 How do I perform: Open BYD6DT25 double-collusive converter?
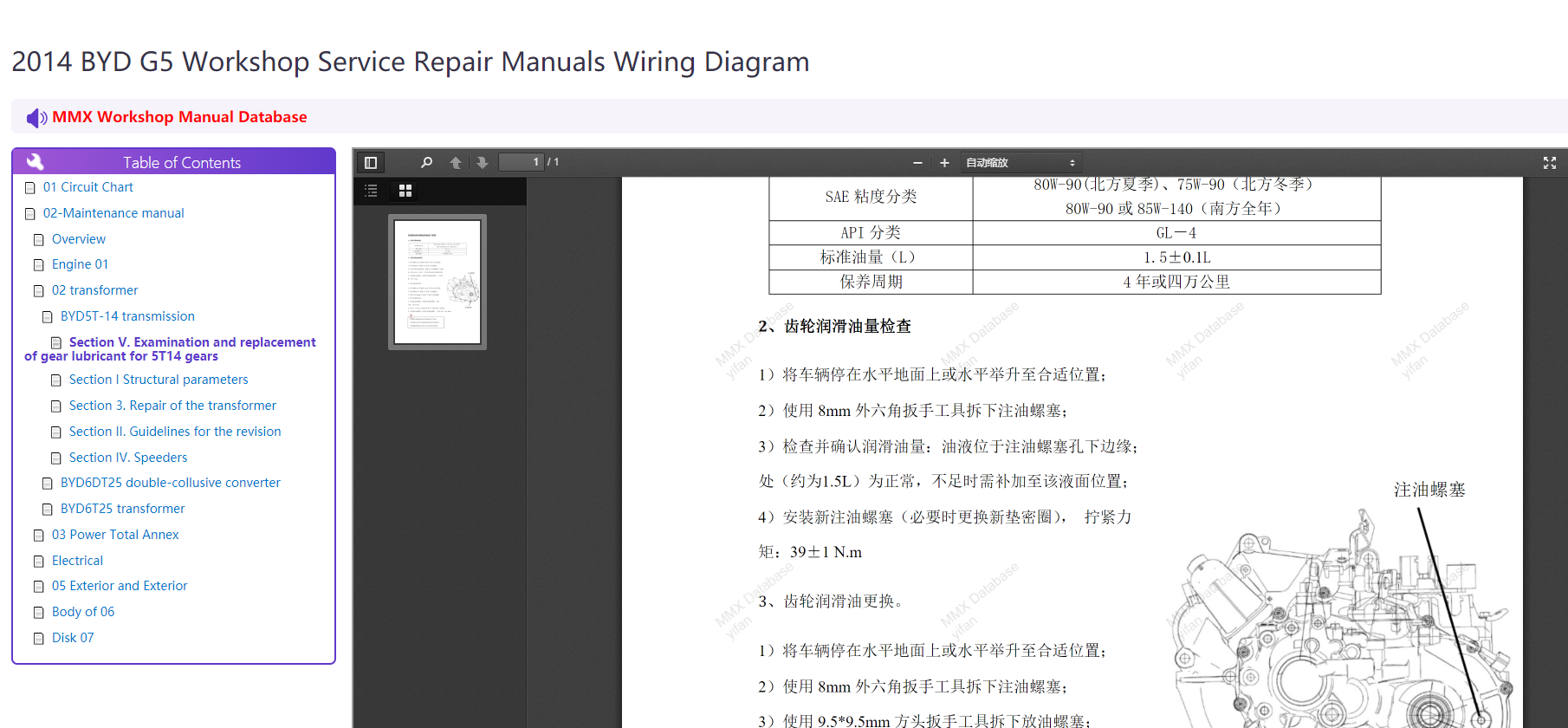pyautogui.click(x=171, y=483)
